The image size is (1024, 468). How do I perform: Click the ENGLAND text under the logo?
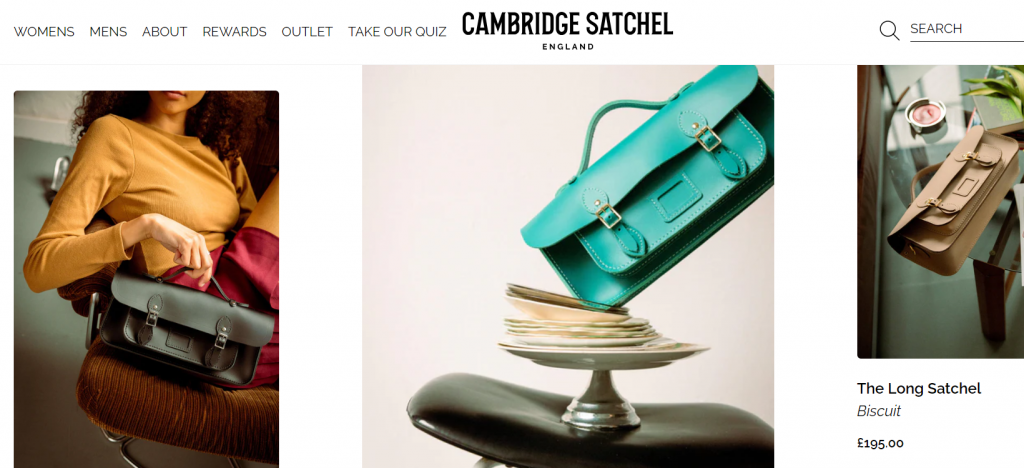coord(568,47)
